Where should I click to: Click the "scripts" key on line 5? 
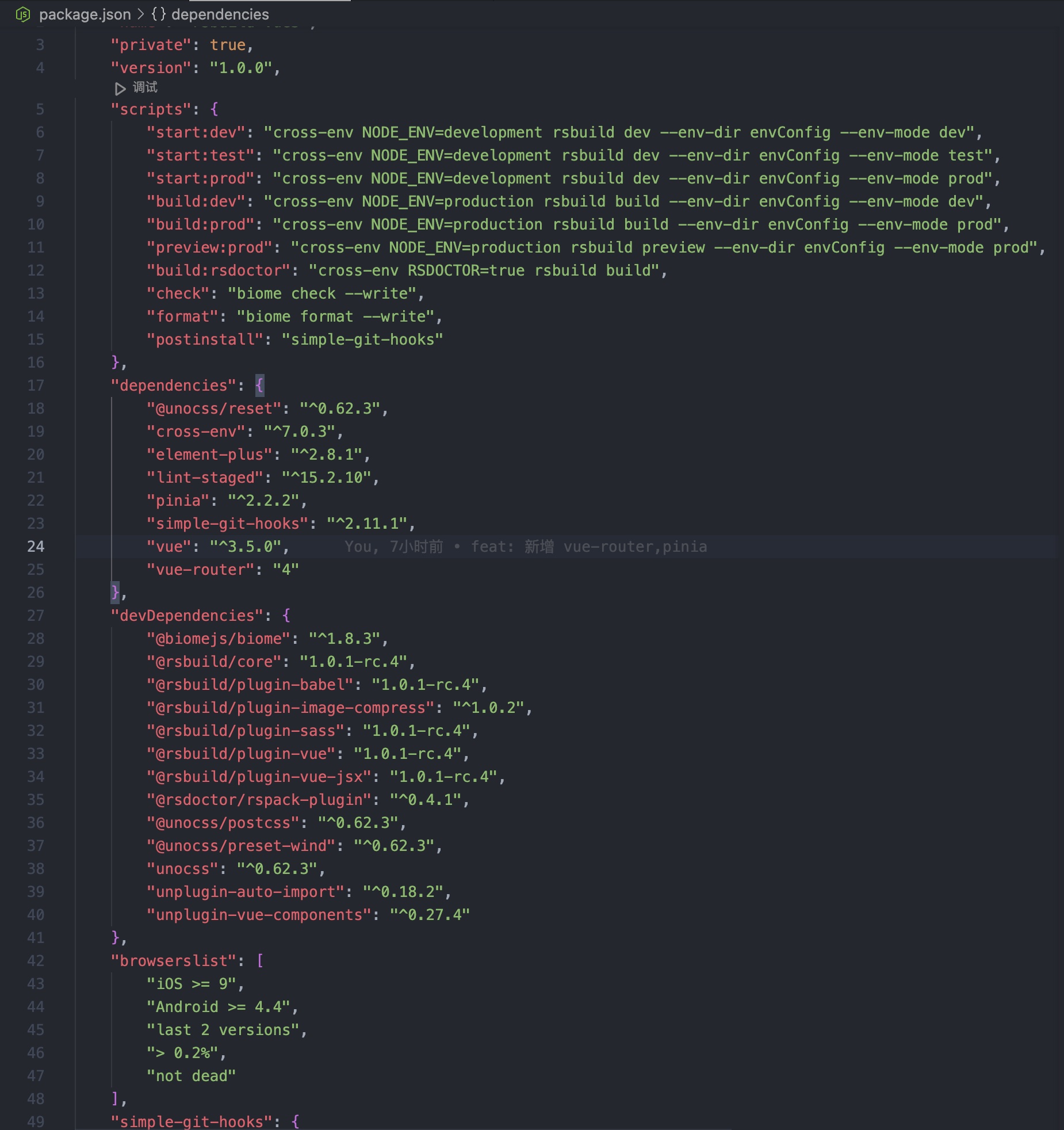(x=151, y=109)
